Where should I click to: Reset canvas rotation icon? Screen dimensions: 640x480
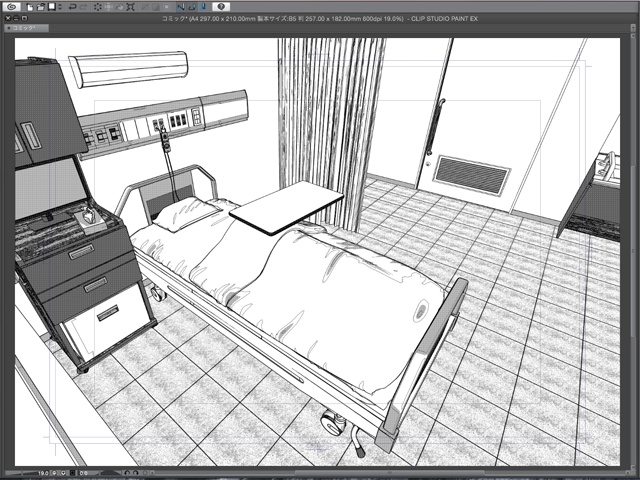tap(145, 473)
